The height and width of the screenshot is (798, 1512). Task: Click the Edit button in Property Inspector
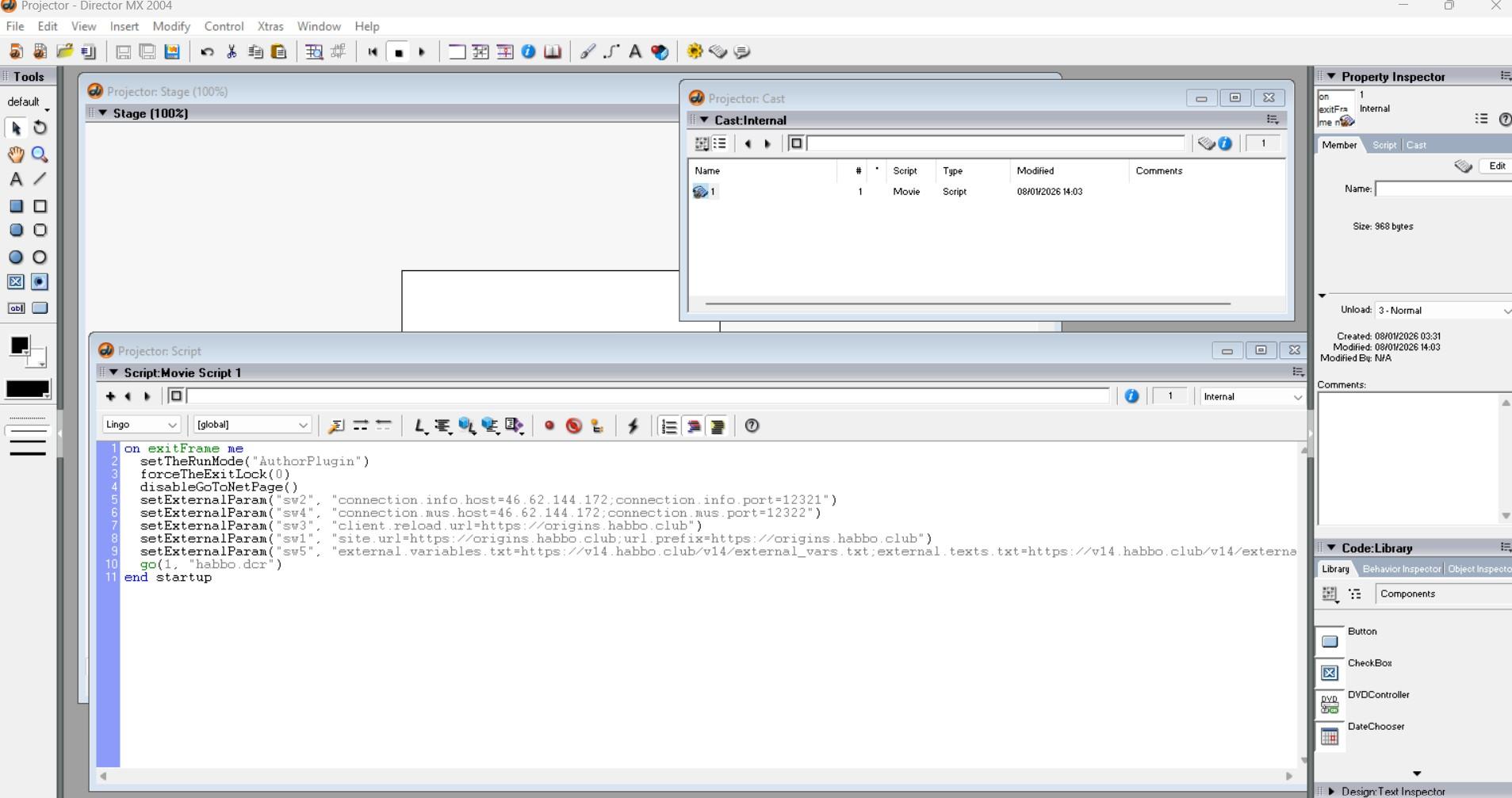click(1496, 166)
